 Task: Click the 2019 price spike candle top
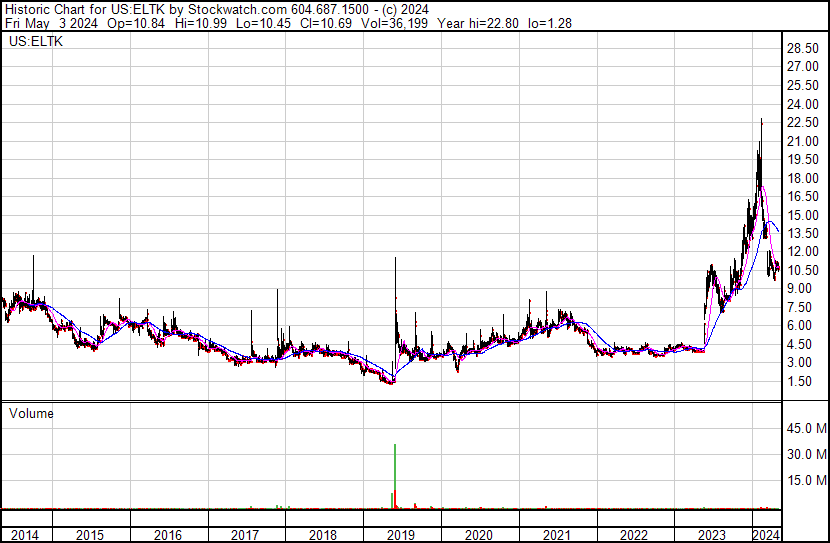[395, 260]
